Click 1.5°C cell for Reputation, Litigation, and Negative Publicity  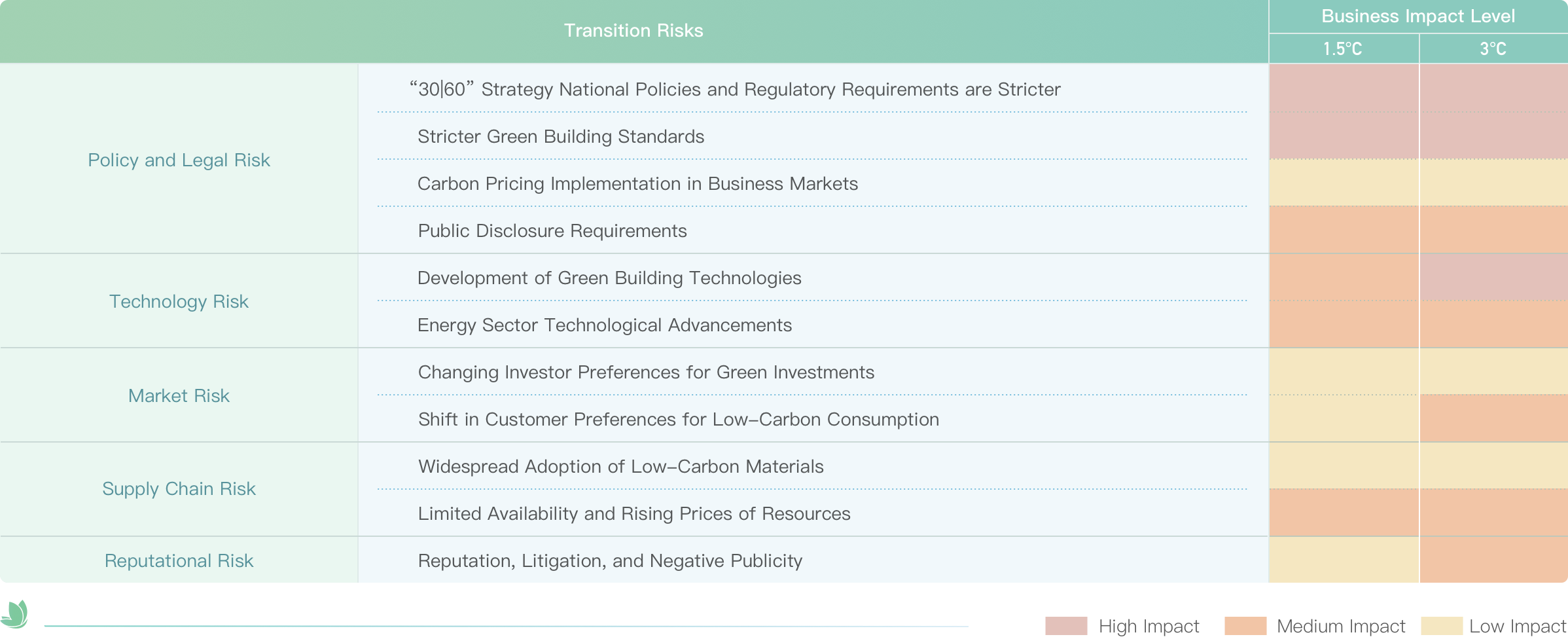tap(1344, 560)
